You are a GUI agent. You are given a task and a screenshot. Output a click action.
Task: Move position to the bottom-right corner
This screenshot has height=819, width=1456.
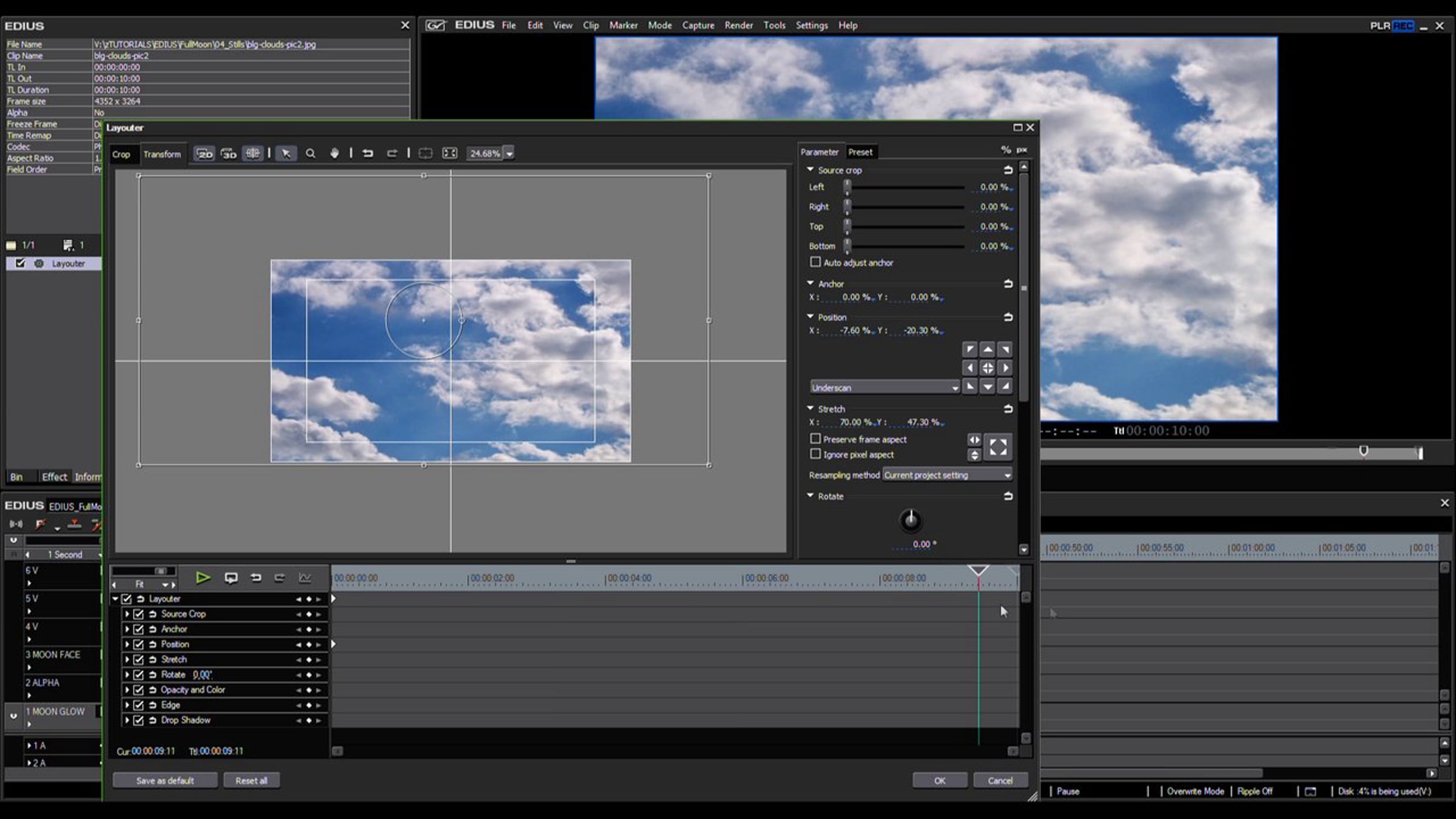point(1006,386)
